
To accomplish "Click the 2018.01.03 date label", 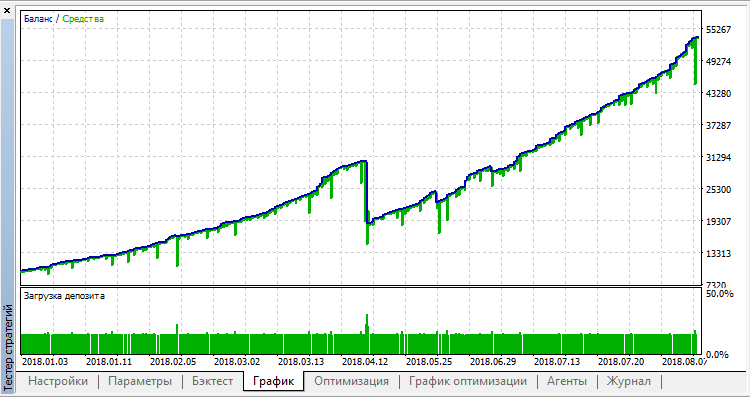I will [45, 361].
